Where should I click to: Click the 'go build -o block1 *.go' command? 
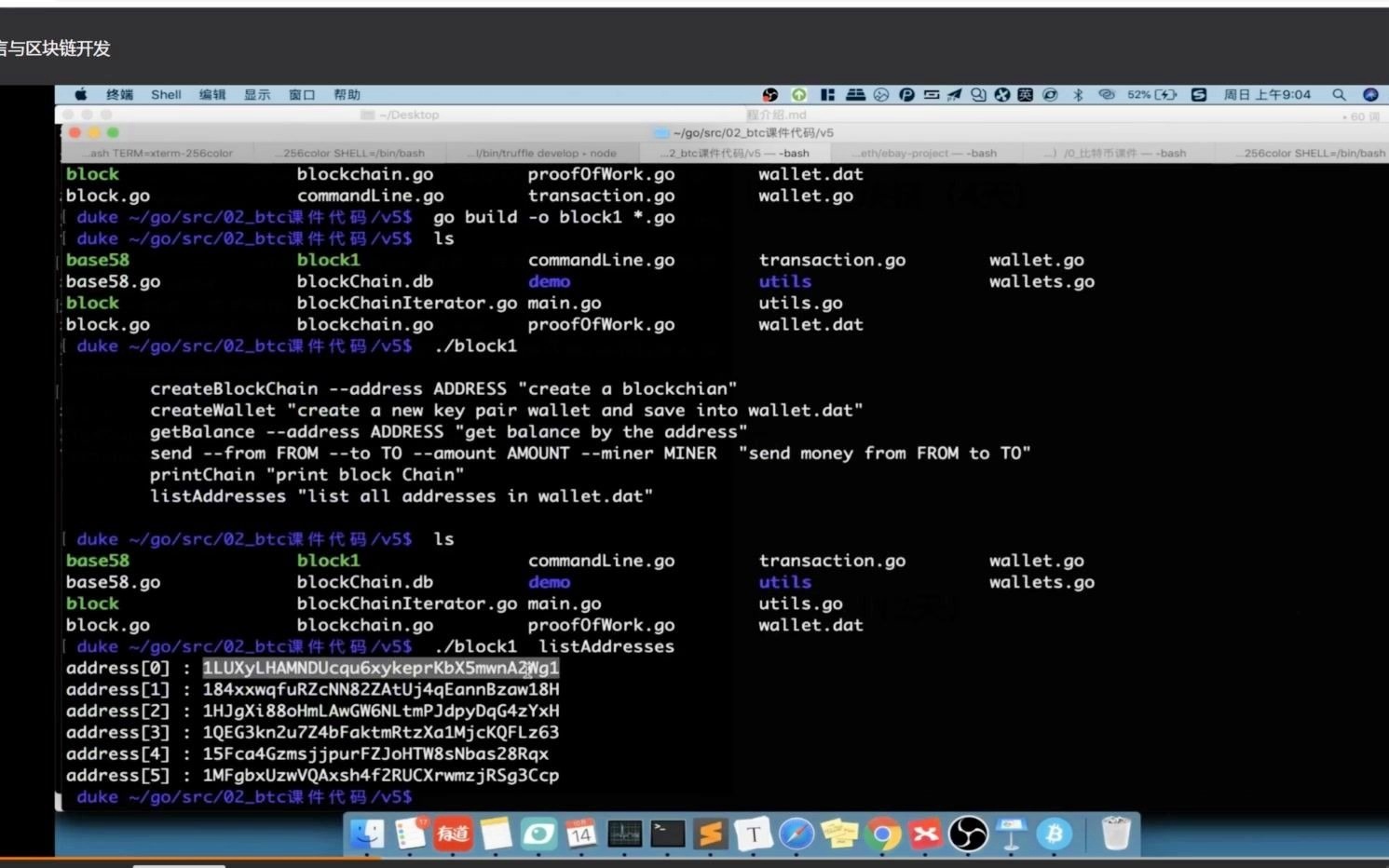point(554,217)
